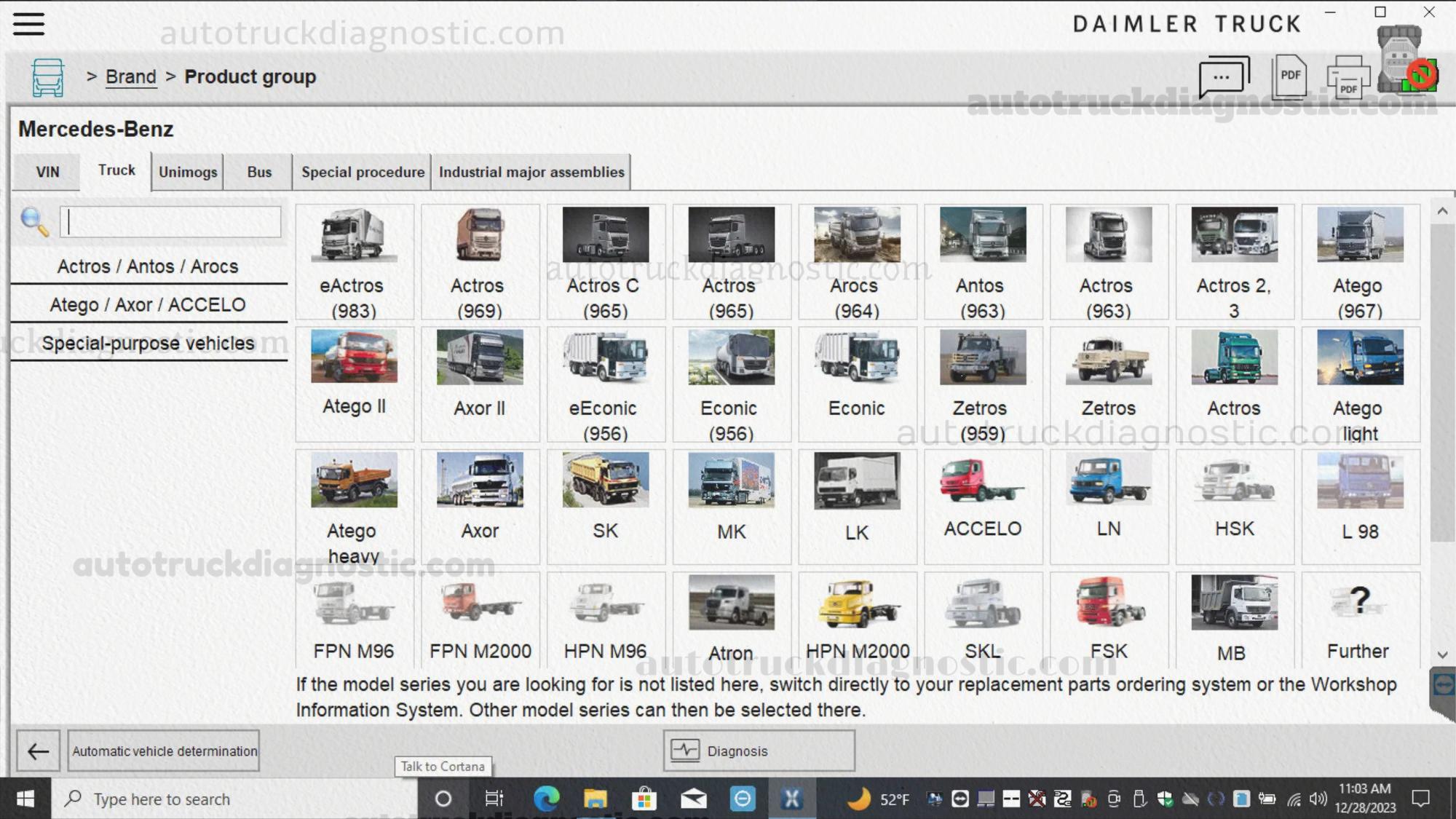Export the page using the PDF icon
This screenshot has width=1456, height=819.
[x=1290, y=76]
